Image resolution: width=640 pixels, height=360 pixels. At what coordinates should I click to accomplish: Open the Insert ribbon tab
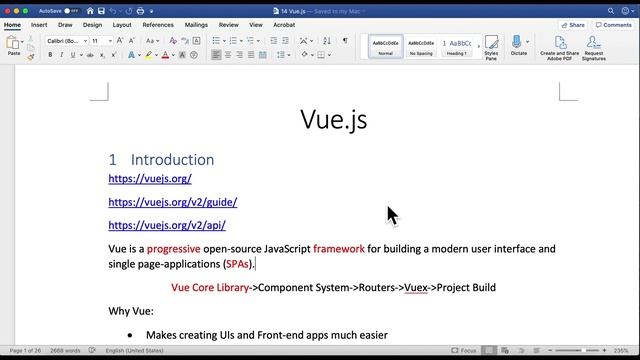tap(39, 25)
